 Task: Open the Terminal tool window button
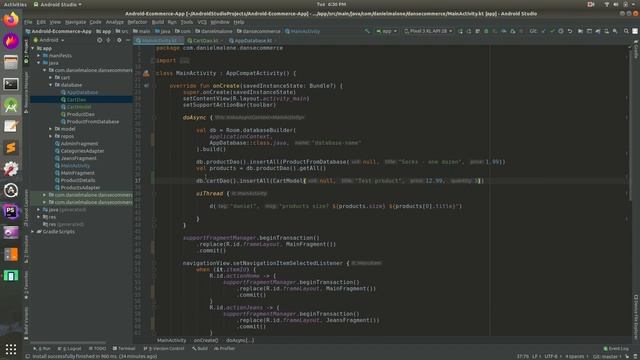(124, 349)
